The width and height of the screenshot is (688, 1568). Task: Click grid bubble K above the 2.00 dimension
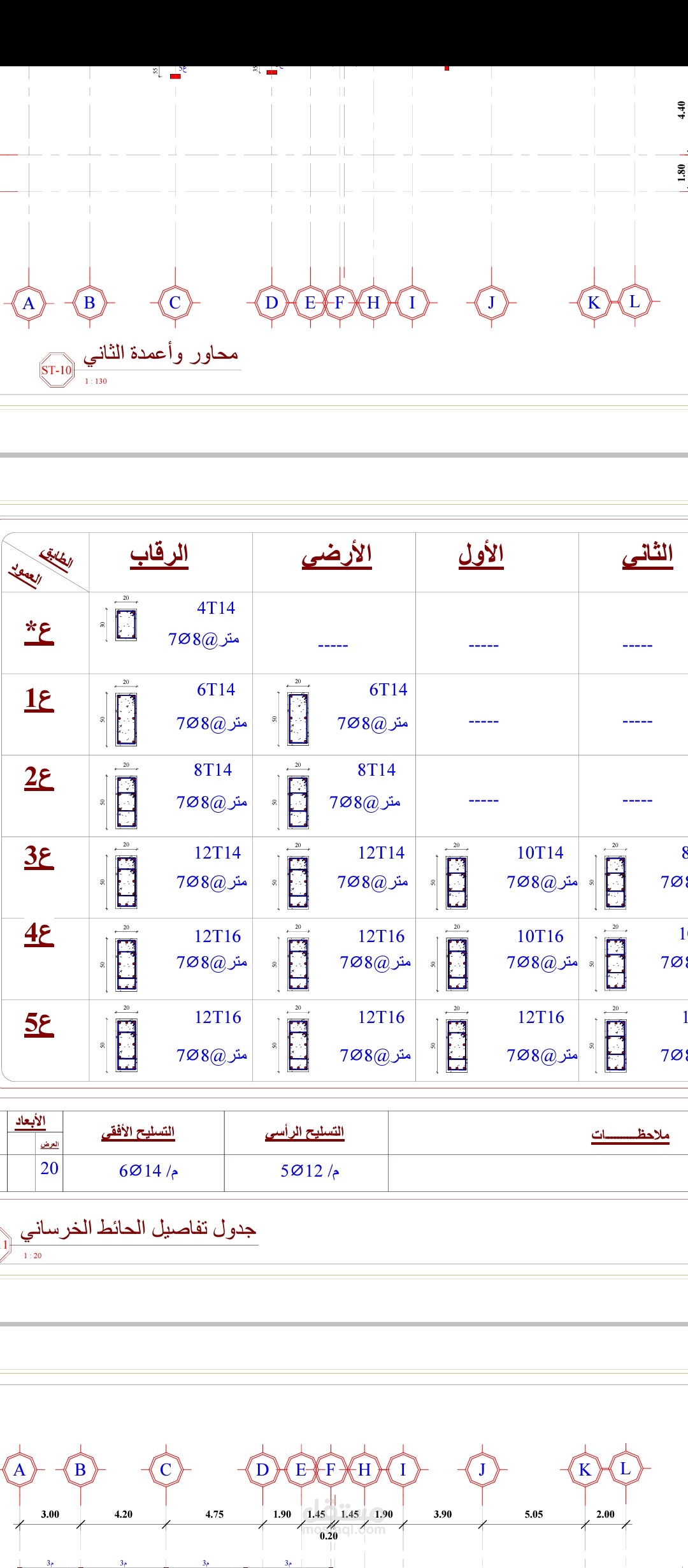pyautogui.click(x=585, y=1470)
